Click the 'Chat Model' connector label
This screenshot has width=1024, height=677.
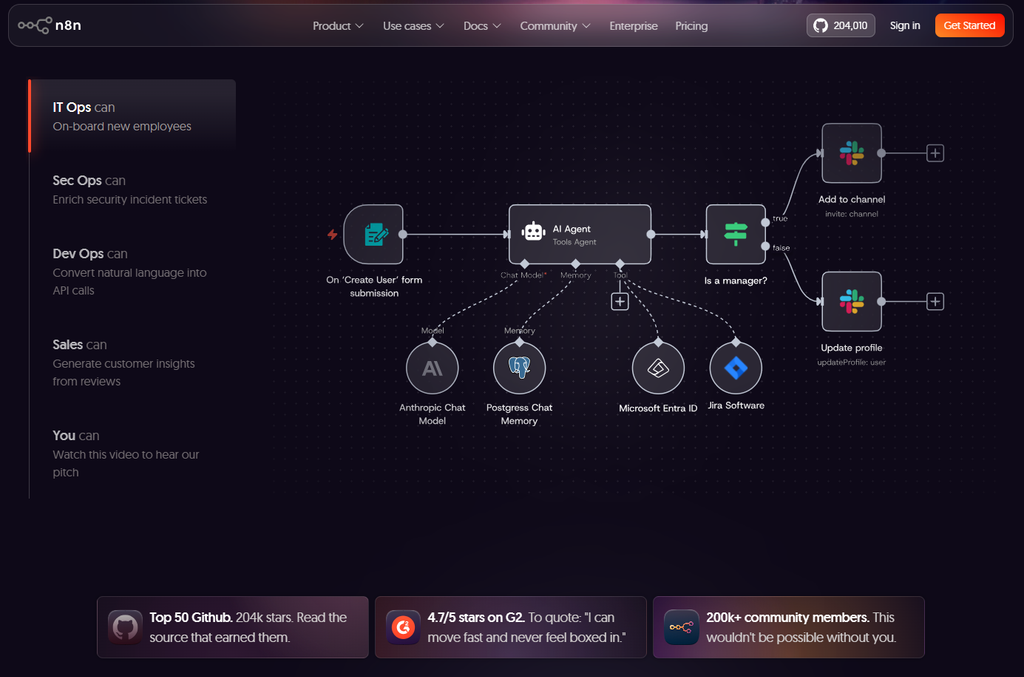(523, 276)
